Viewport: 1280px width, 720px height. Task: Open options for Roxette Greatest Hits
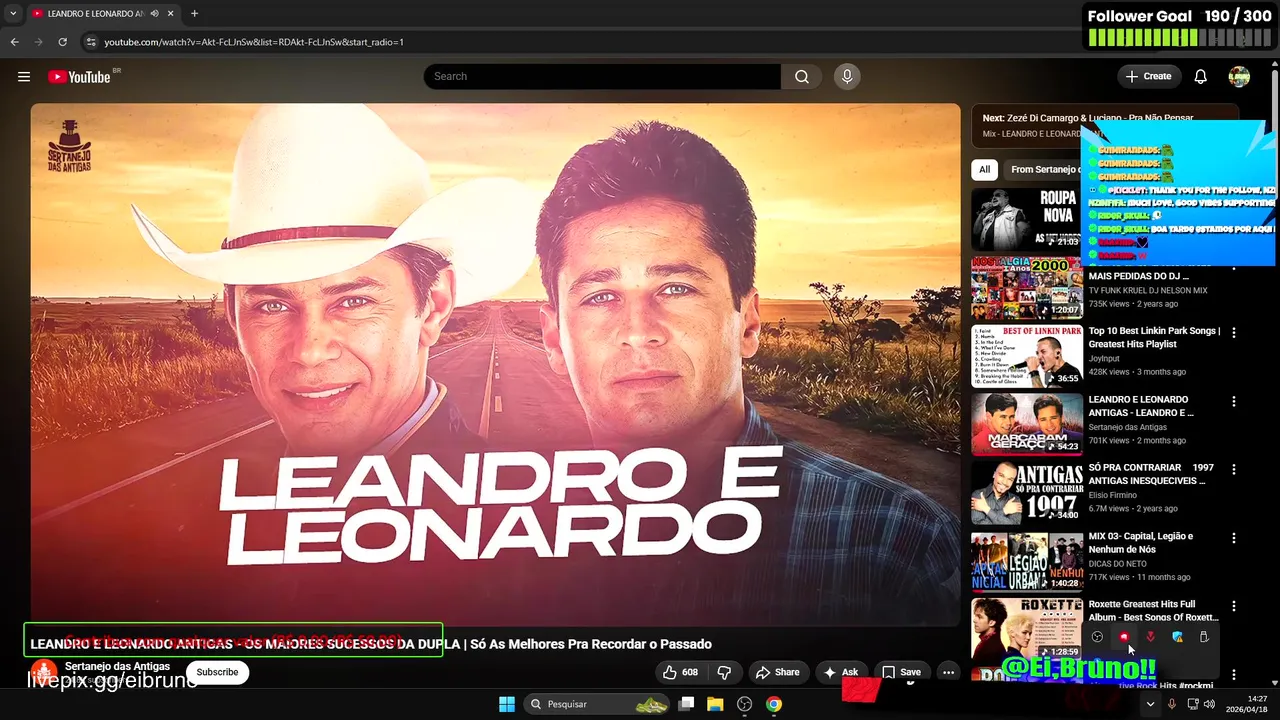pyautogui.click(x=1233, y=606)
